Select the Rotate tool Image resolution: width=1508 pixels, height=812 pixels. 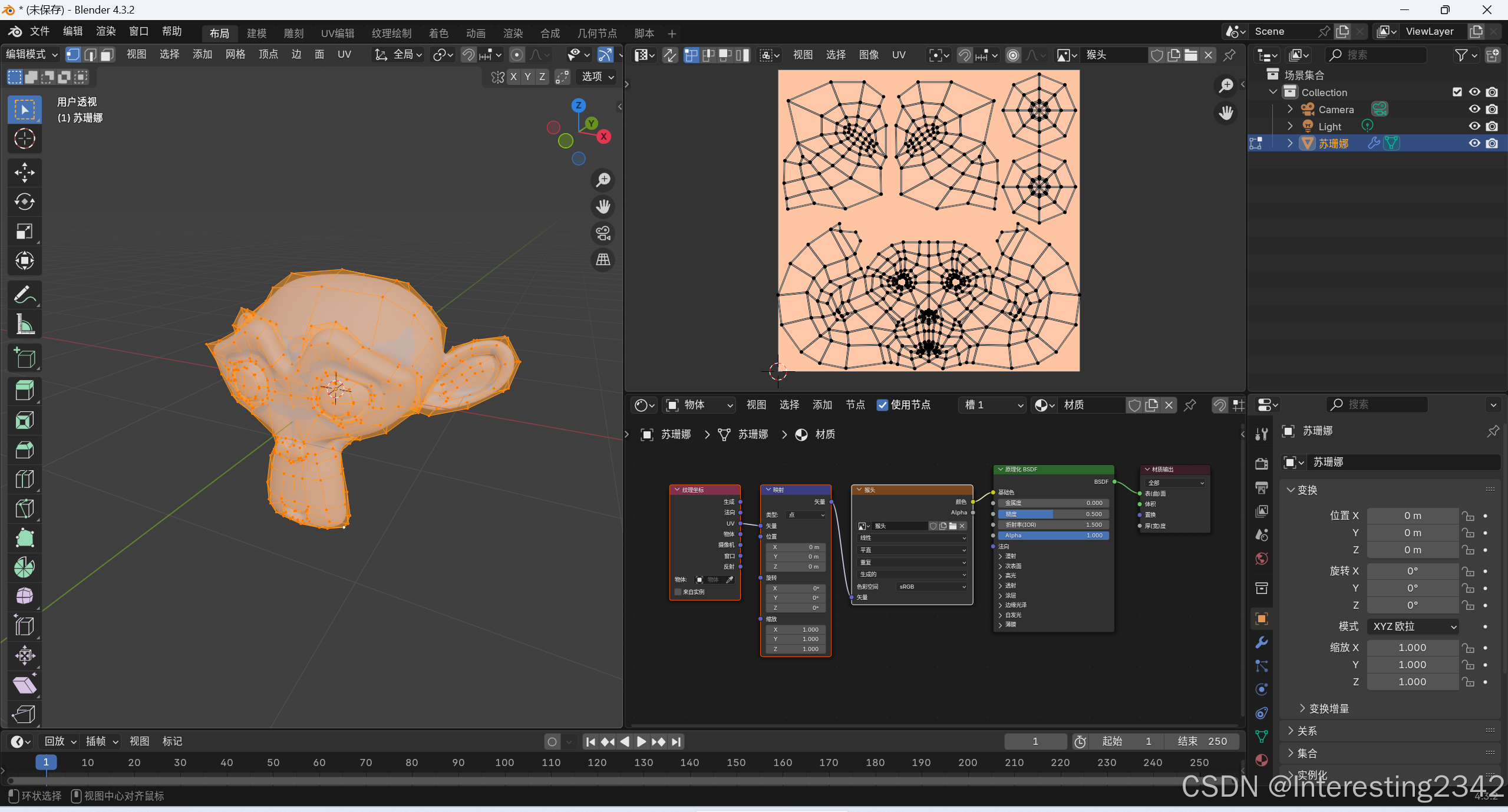point(24,202)
